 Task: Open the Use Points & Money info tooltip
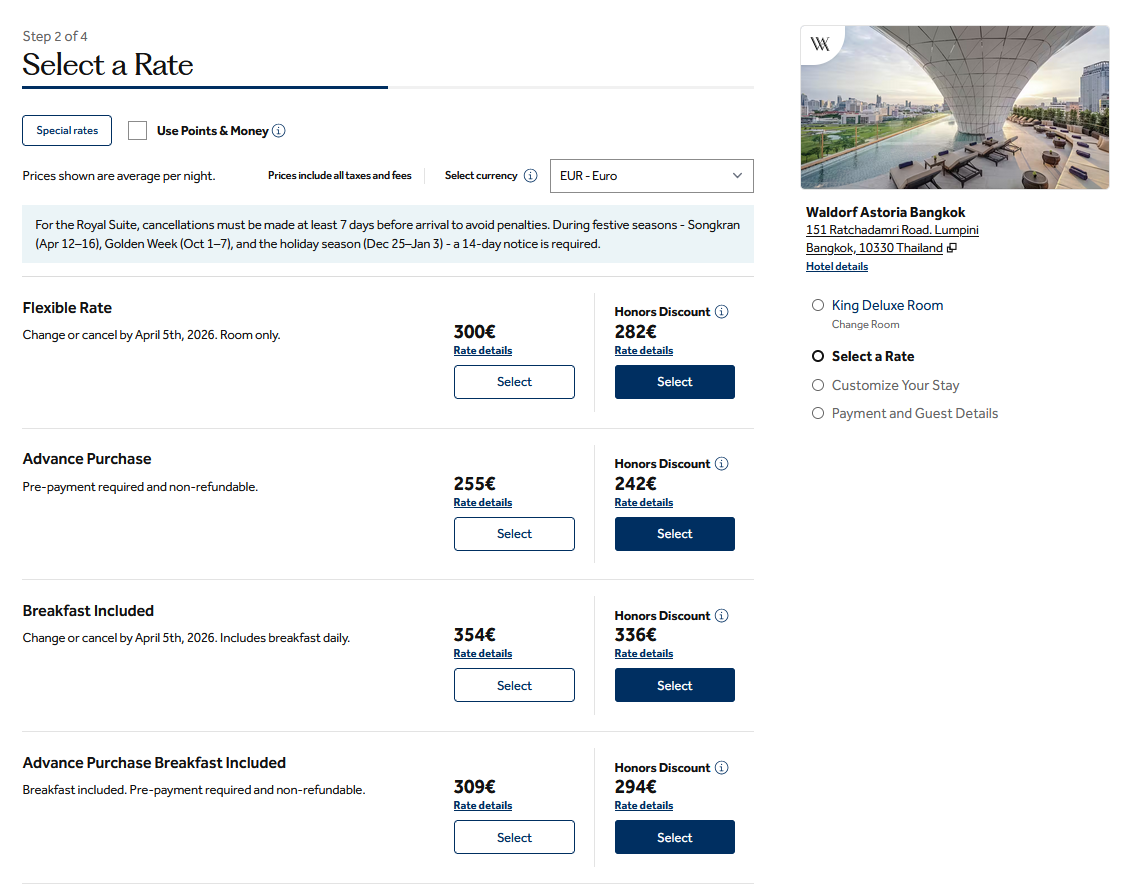point(280,130)
